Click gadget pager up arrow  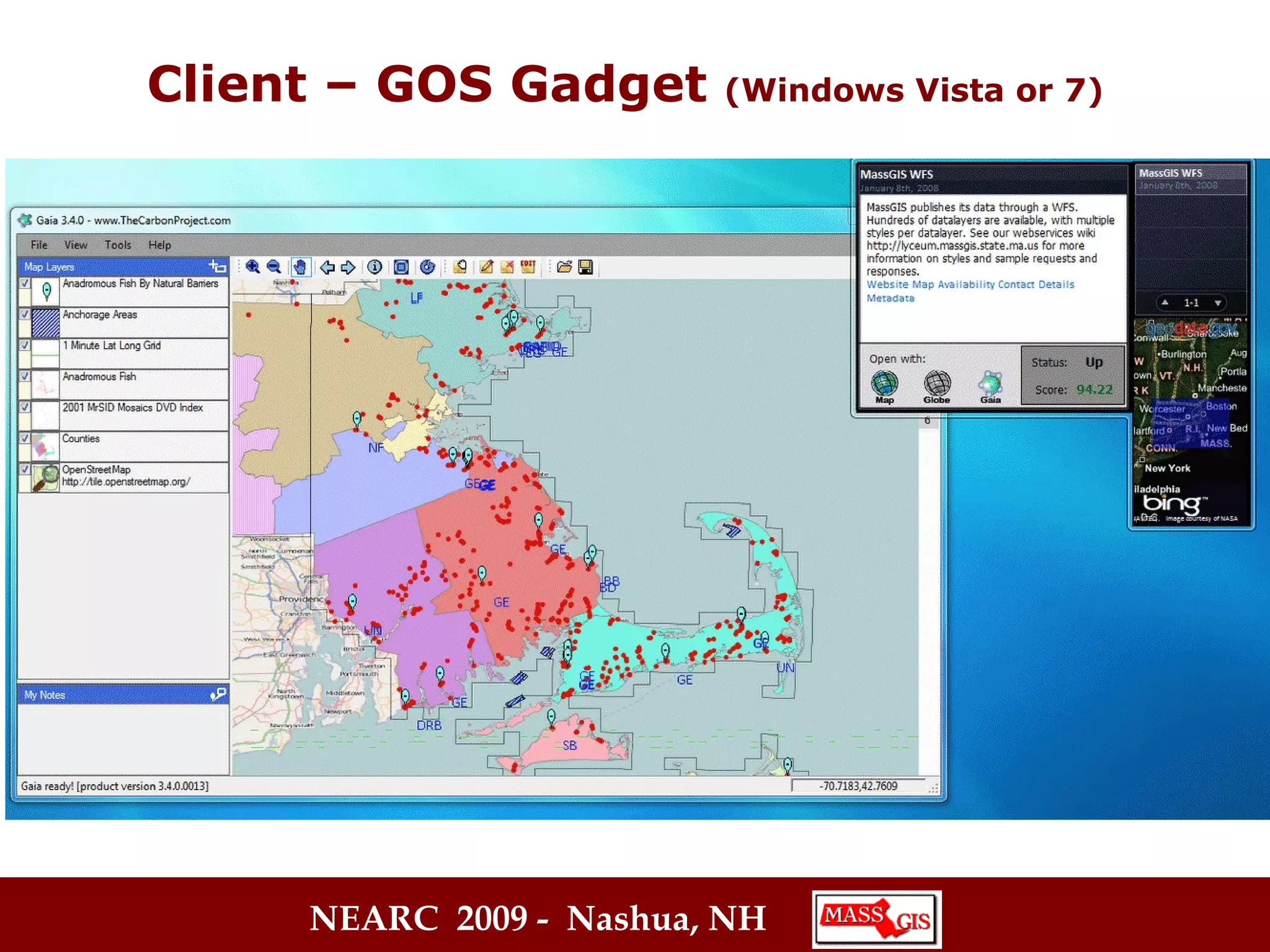click(x=1165, y=302)
